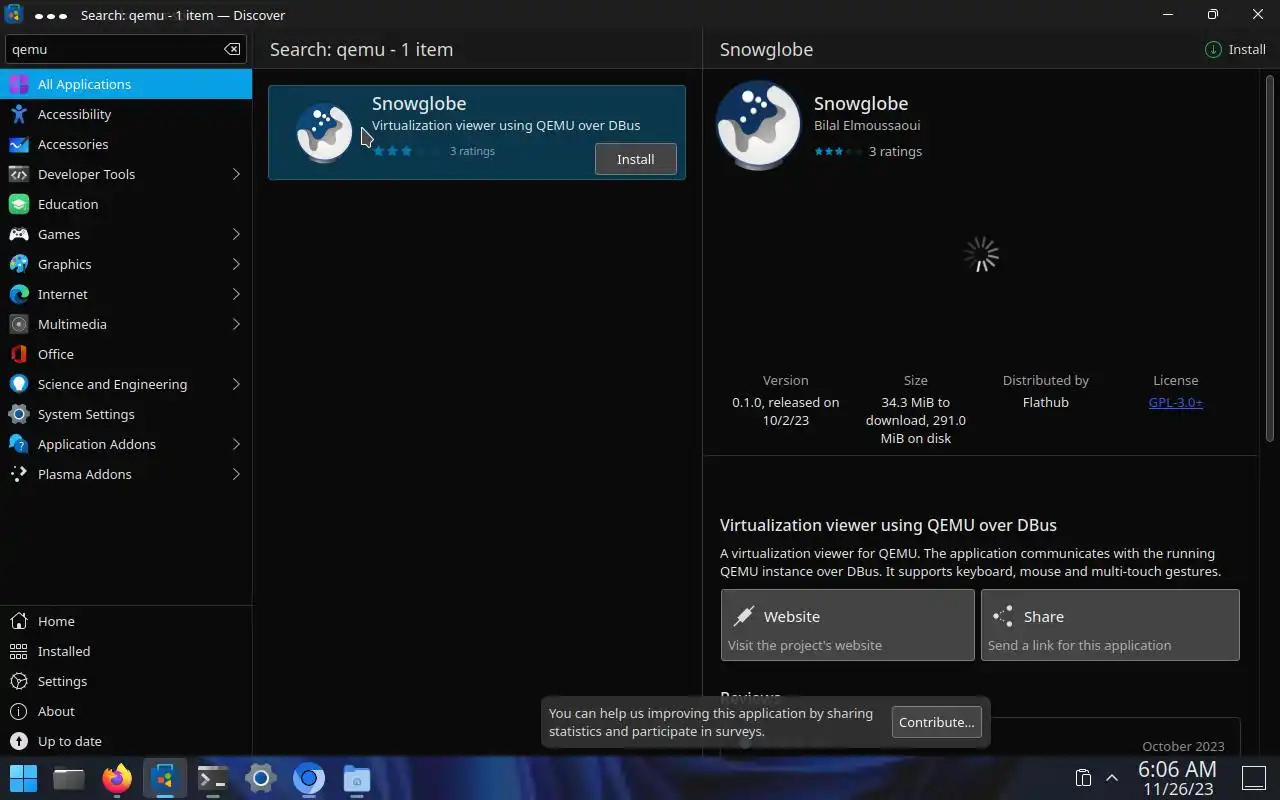Expand the Plasma Addons arrow
Screen dimensions: 1280x800
[x=236, y=474]
